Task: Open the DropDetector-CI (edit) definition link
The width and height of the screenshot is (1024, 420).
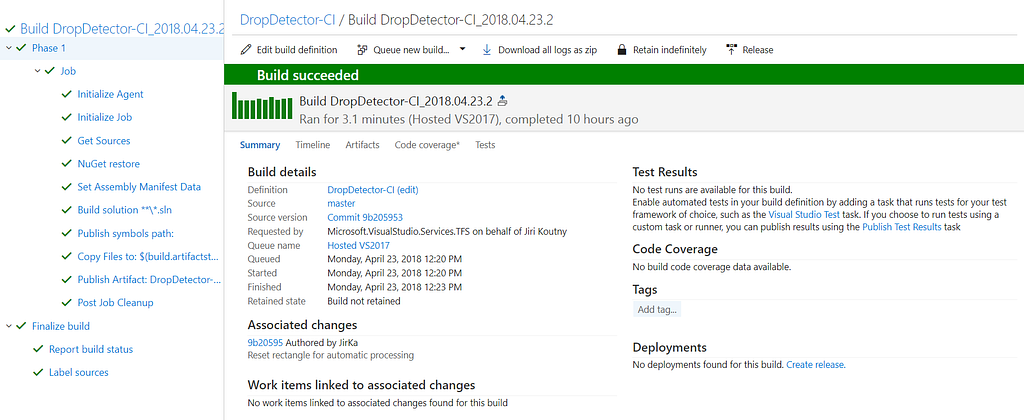Action: (x=372, y=190)
